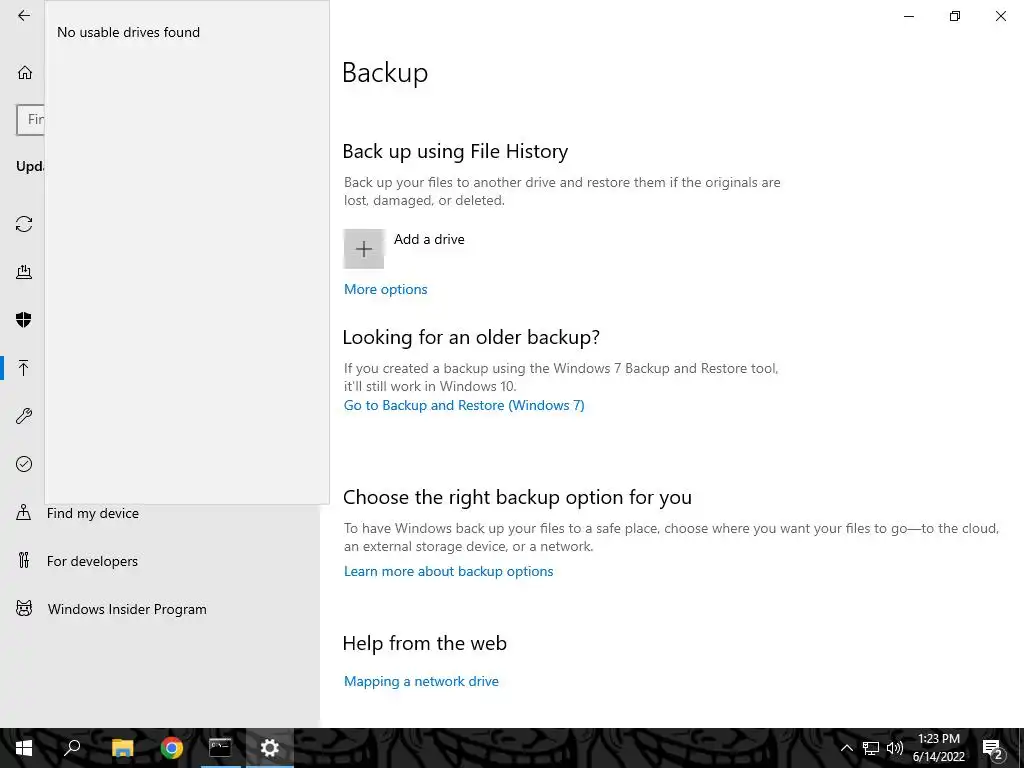Image resolution: width=1024 pixels, height=768 pixels.
Task: Open the notification action center
Action: (993, 748)
